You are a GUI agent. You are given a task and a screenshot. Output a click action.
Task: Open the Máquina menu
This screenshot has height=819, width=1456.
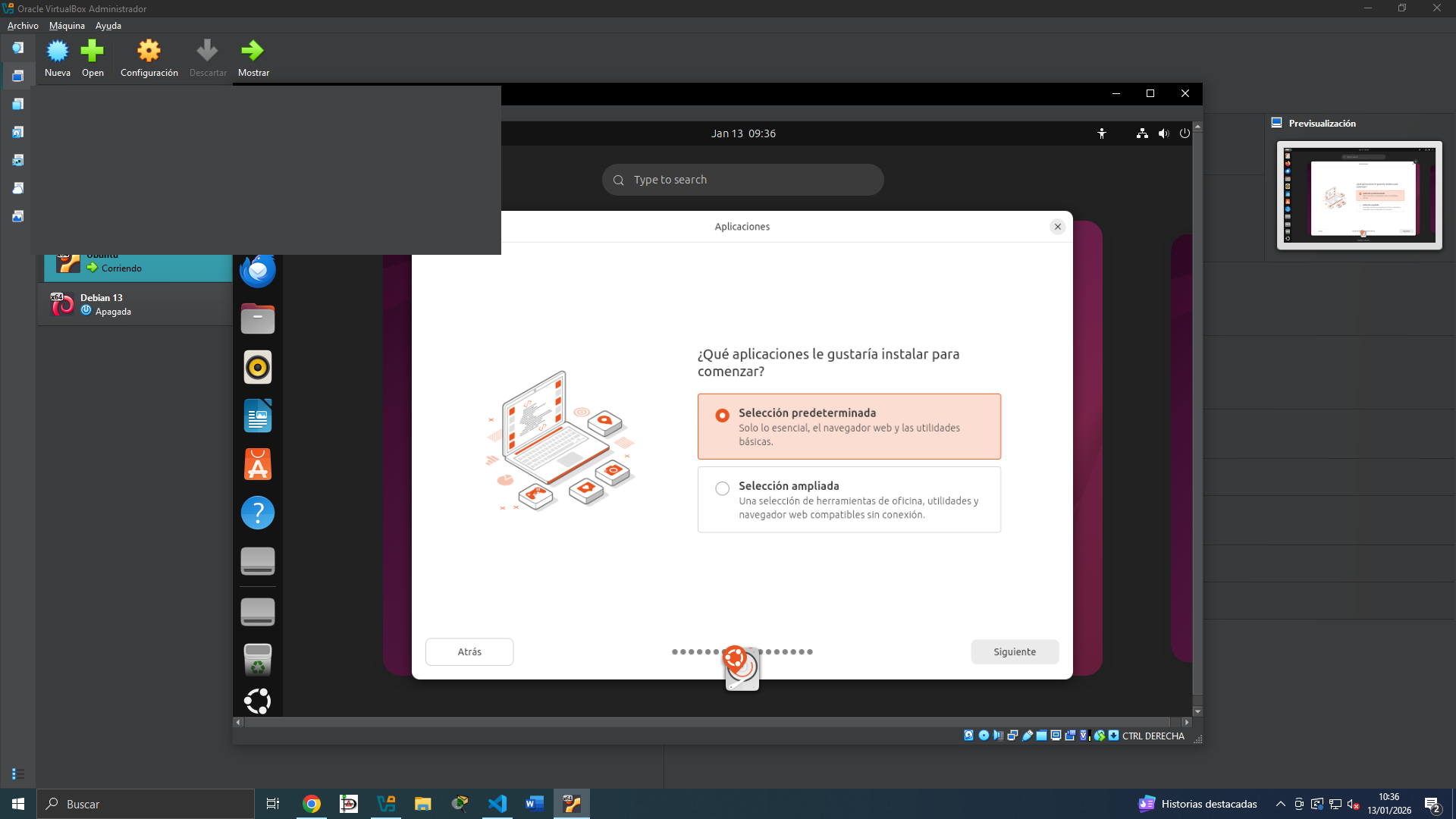pyautogui.click(x=67, y=26)
